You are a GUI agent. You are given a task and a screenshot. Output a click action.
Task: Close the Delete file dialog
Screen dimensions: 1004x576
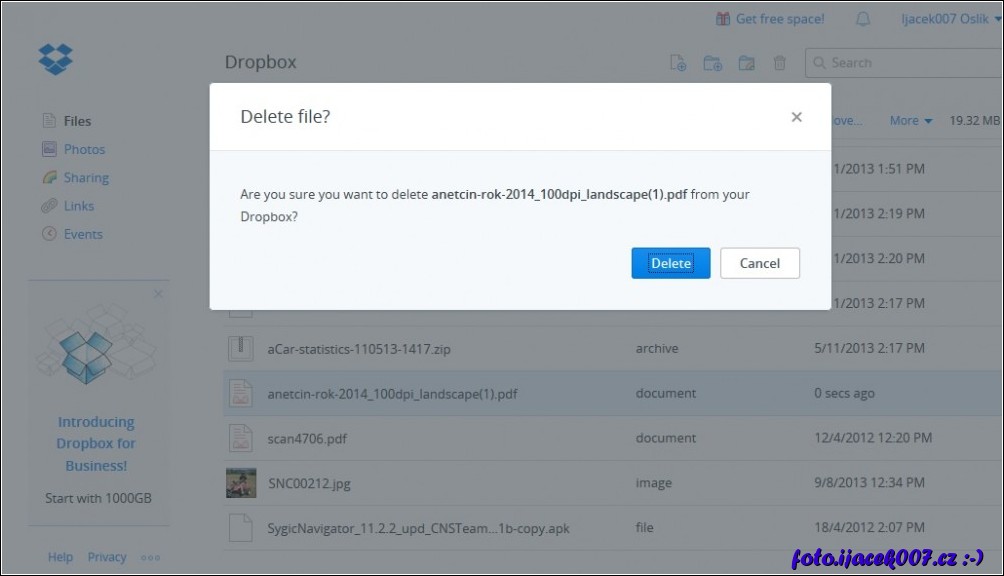(796, 117)
